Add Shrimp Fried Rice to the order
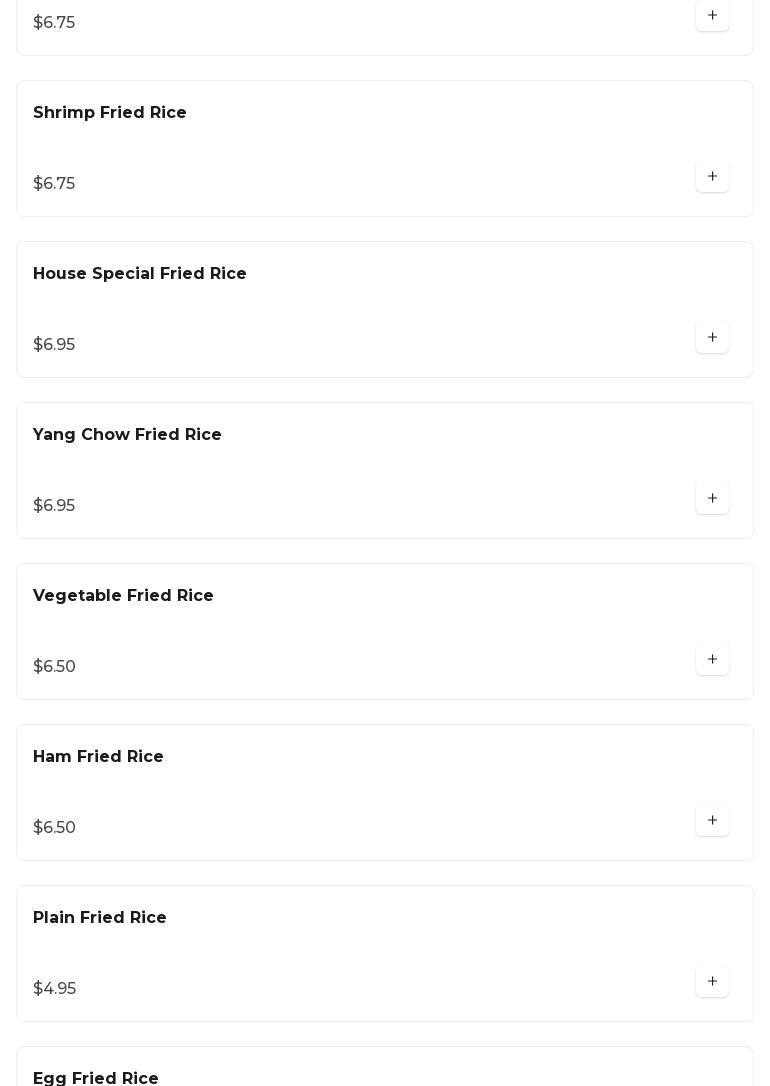The width and height of the screenshot is (770, 1086). point(712,177)
